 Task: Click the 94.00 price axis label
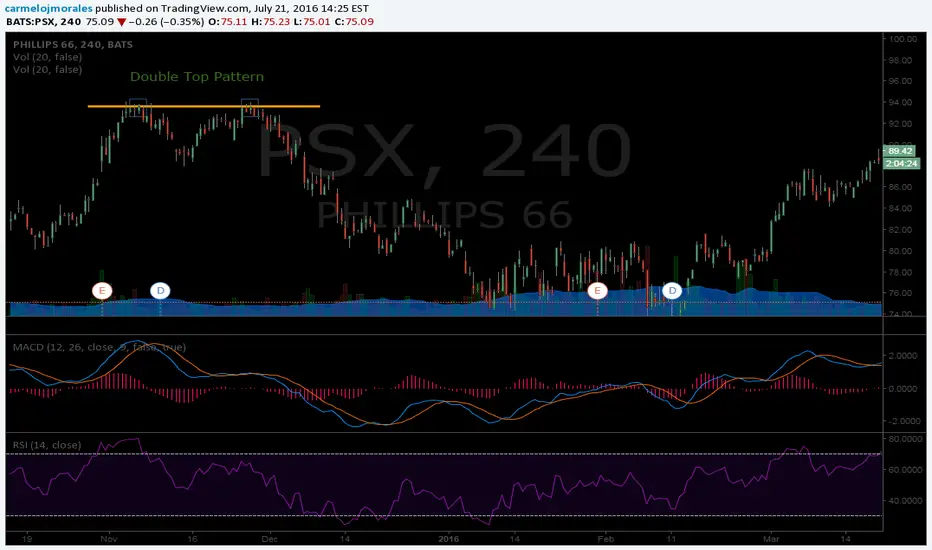(901, 102)
